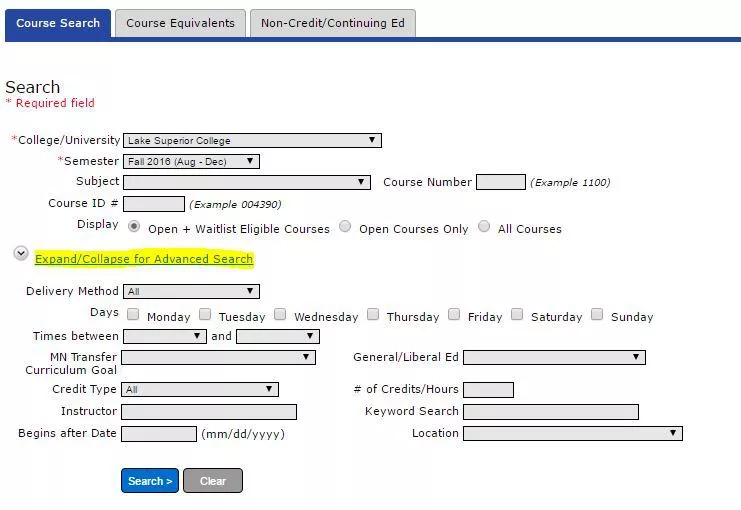Open the Non-Credit/Continuing Ed tab

(332, 23)
